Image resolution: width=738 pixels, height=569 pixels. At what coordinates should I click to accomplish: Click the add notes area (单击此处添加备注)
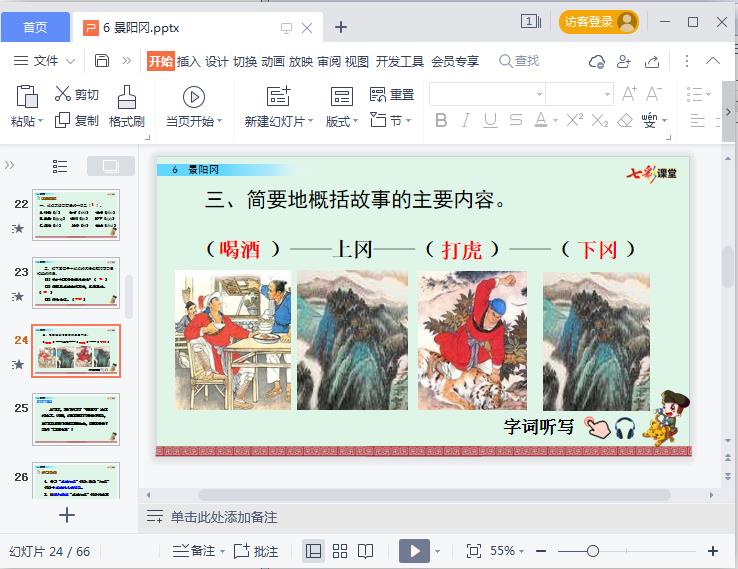[224, 517]
